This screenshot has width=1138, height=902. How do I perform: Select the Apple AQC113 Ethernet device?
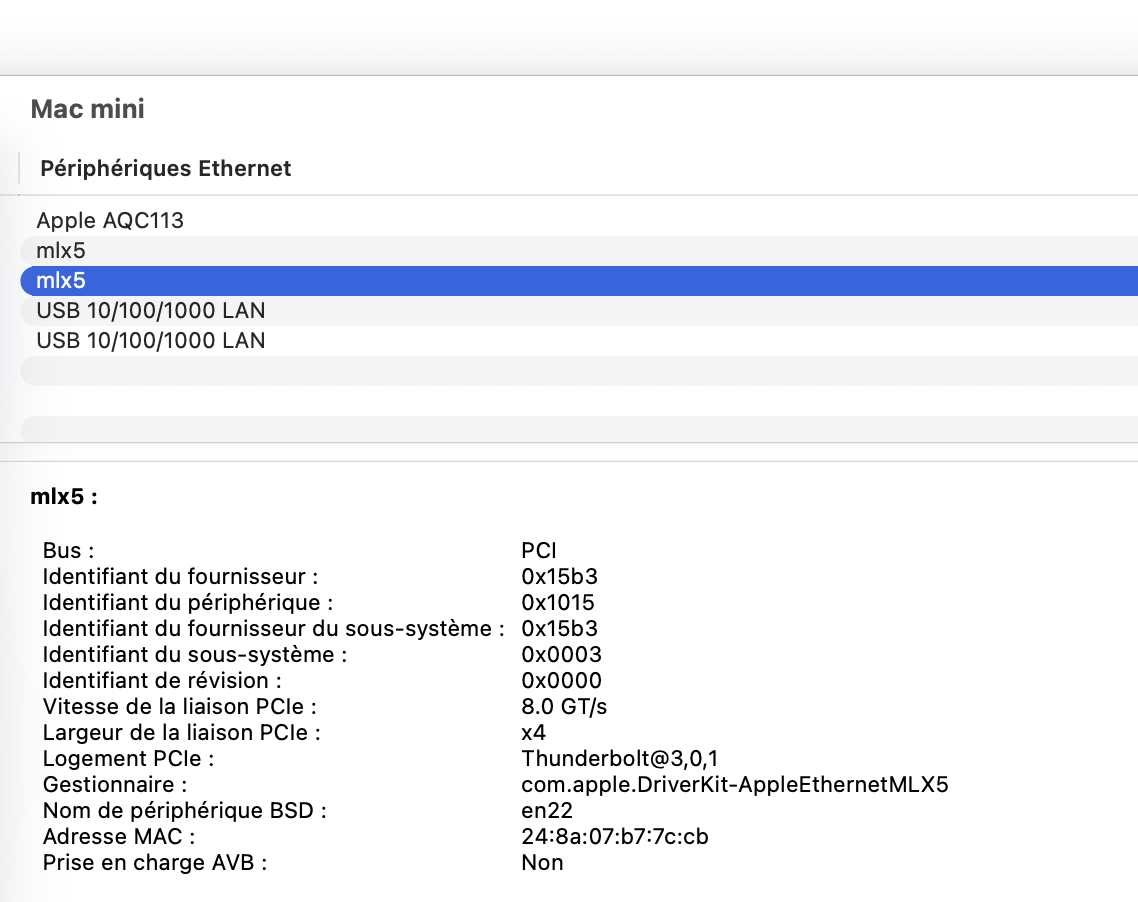[x=110, y=221]
